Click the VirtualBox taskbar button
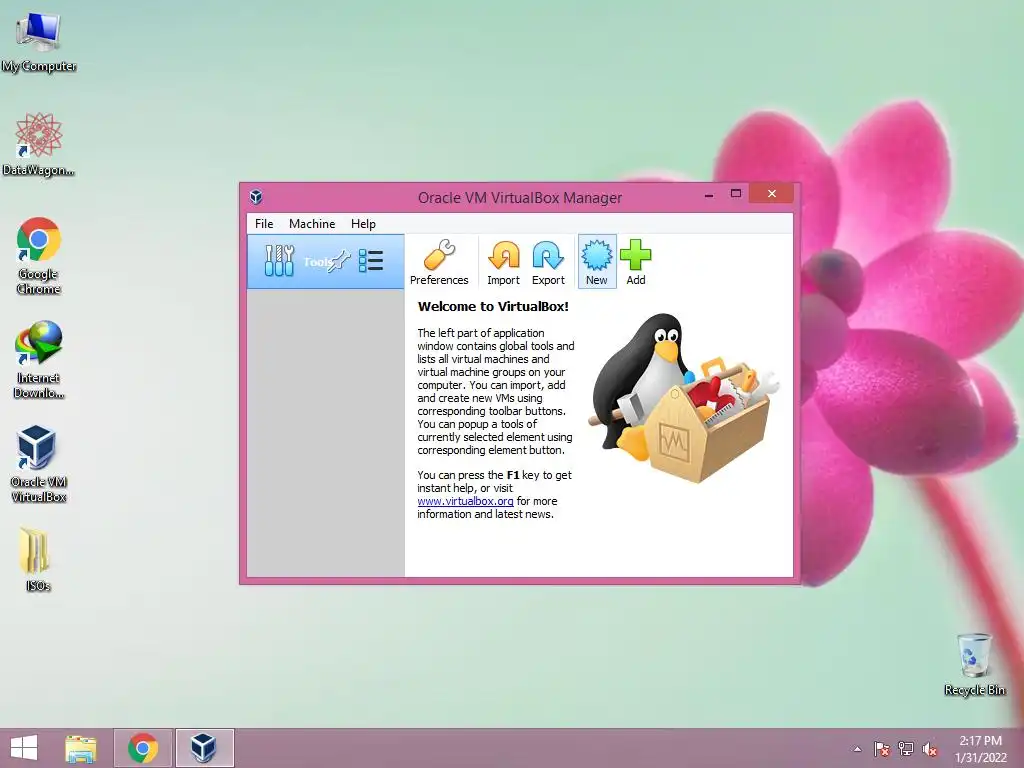The width and height of the screenshot is (1024, 768). pos(204,748)
